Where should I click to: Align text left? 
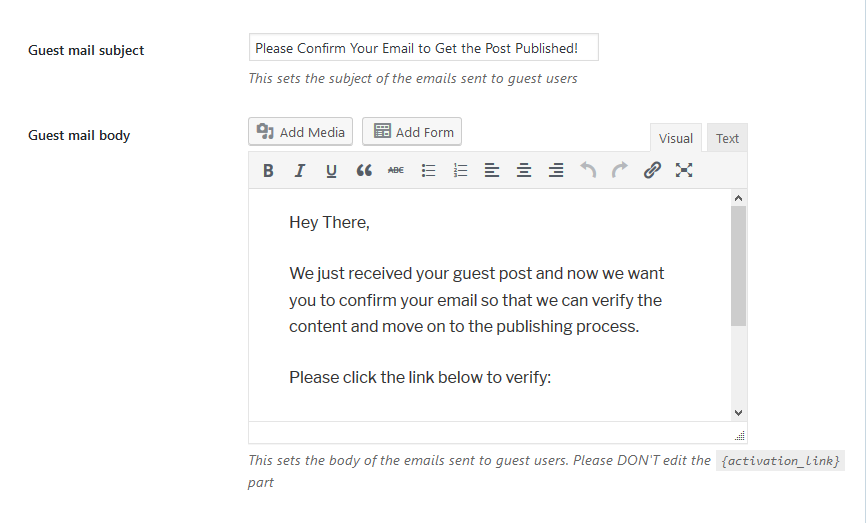point(492,171)
